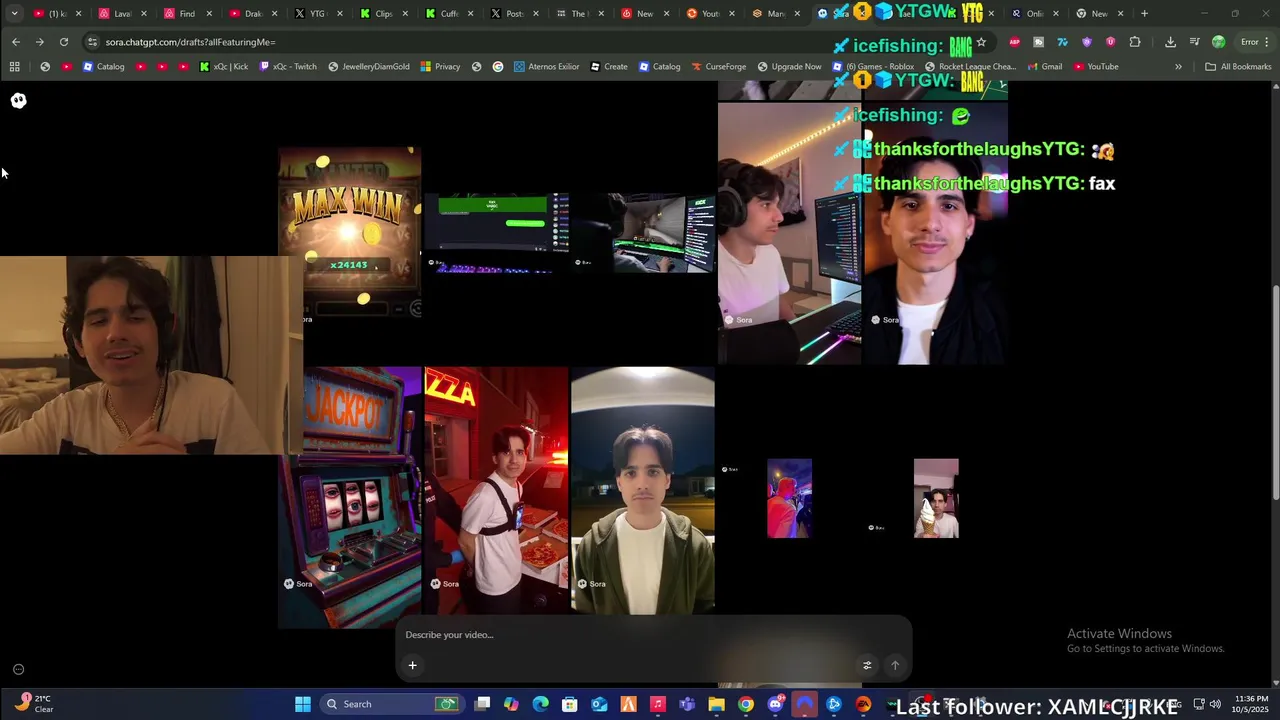The image size is (1280, 720).
Task: Open Microsoft Teams from the taskbar
Action: [x=687, y=704]
